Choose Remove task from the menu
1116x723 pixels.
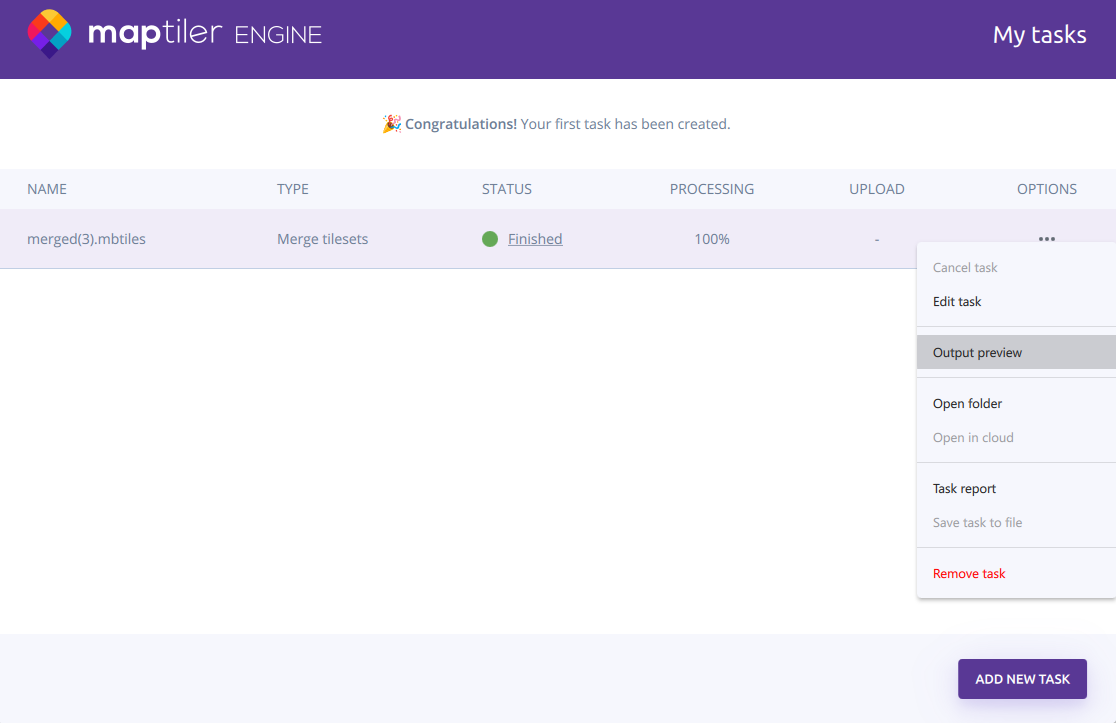(x=968, y=573)
